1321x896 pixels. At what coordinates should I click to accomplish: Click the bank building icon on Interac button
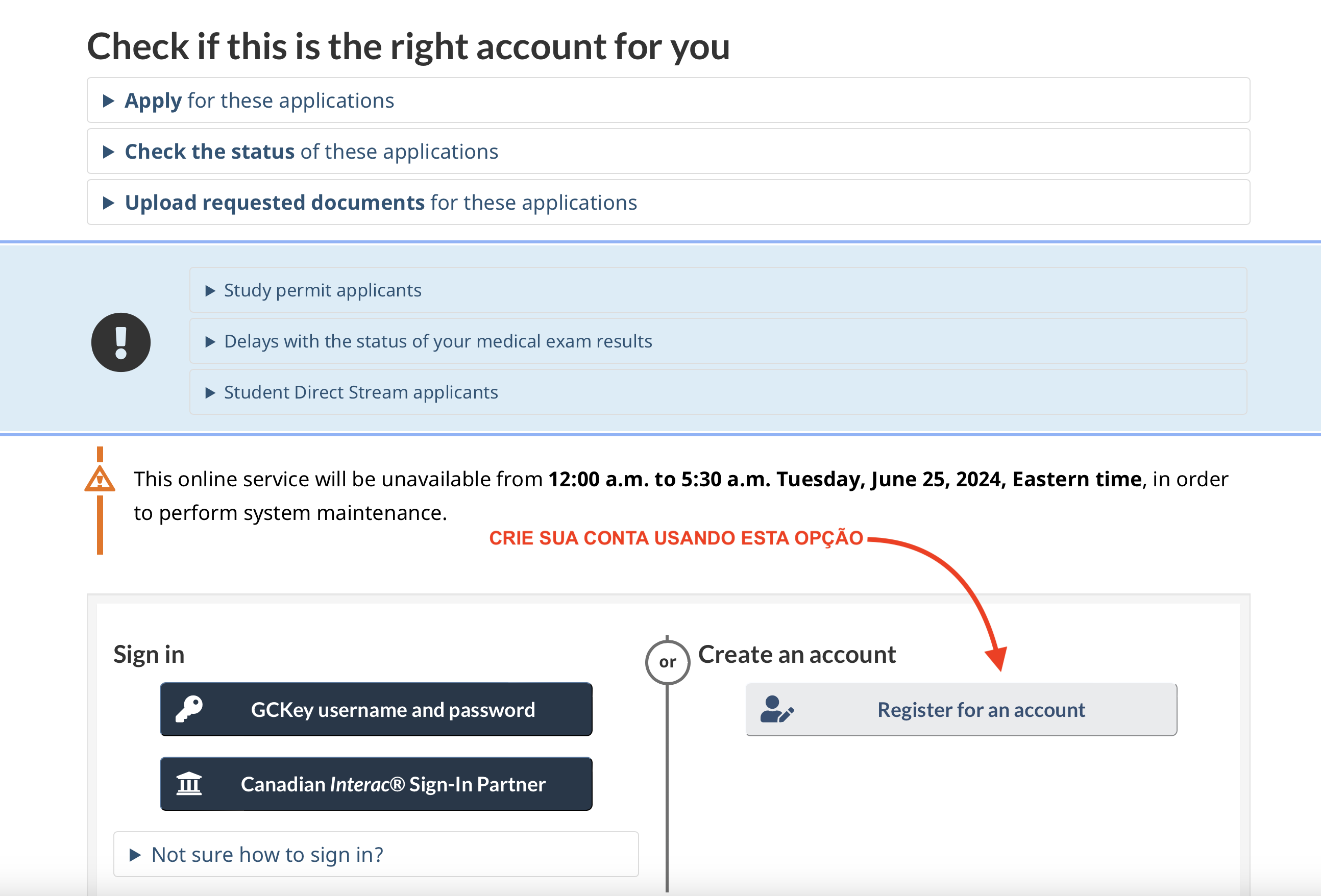[189, 784]
